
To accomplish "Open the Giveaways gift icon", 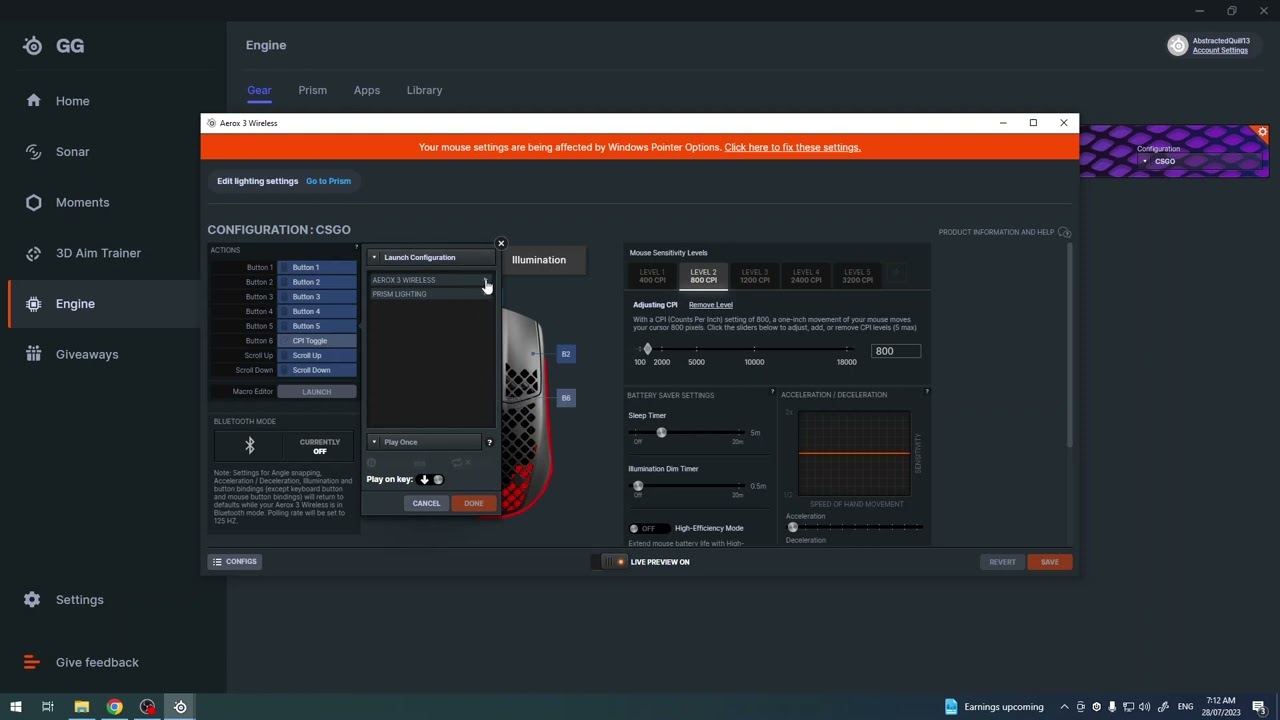I will click(x=33, y=354).
